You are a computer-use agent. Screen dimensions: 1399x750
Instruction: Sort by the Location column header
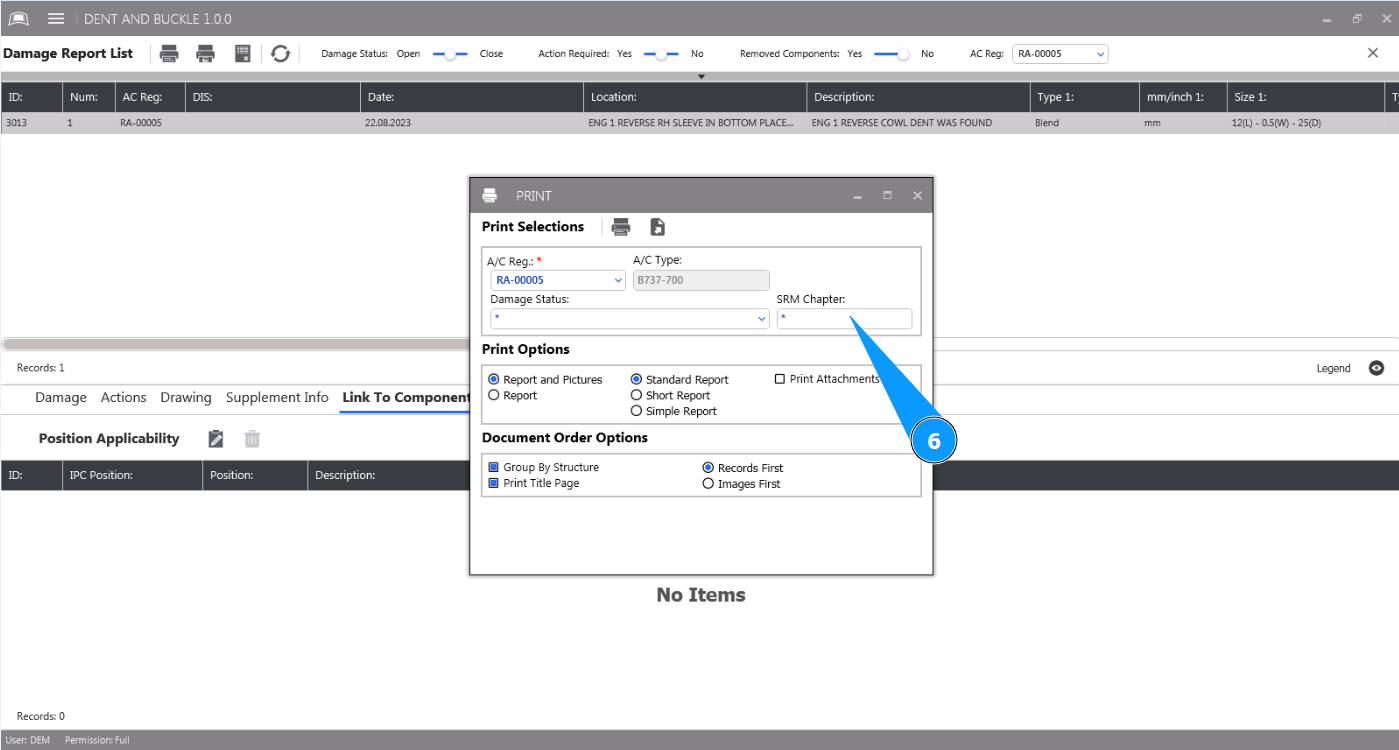(x=694, y=97)
